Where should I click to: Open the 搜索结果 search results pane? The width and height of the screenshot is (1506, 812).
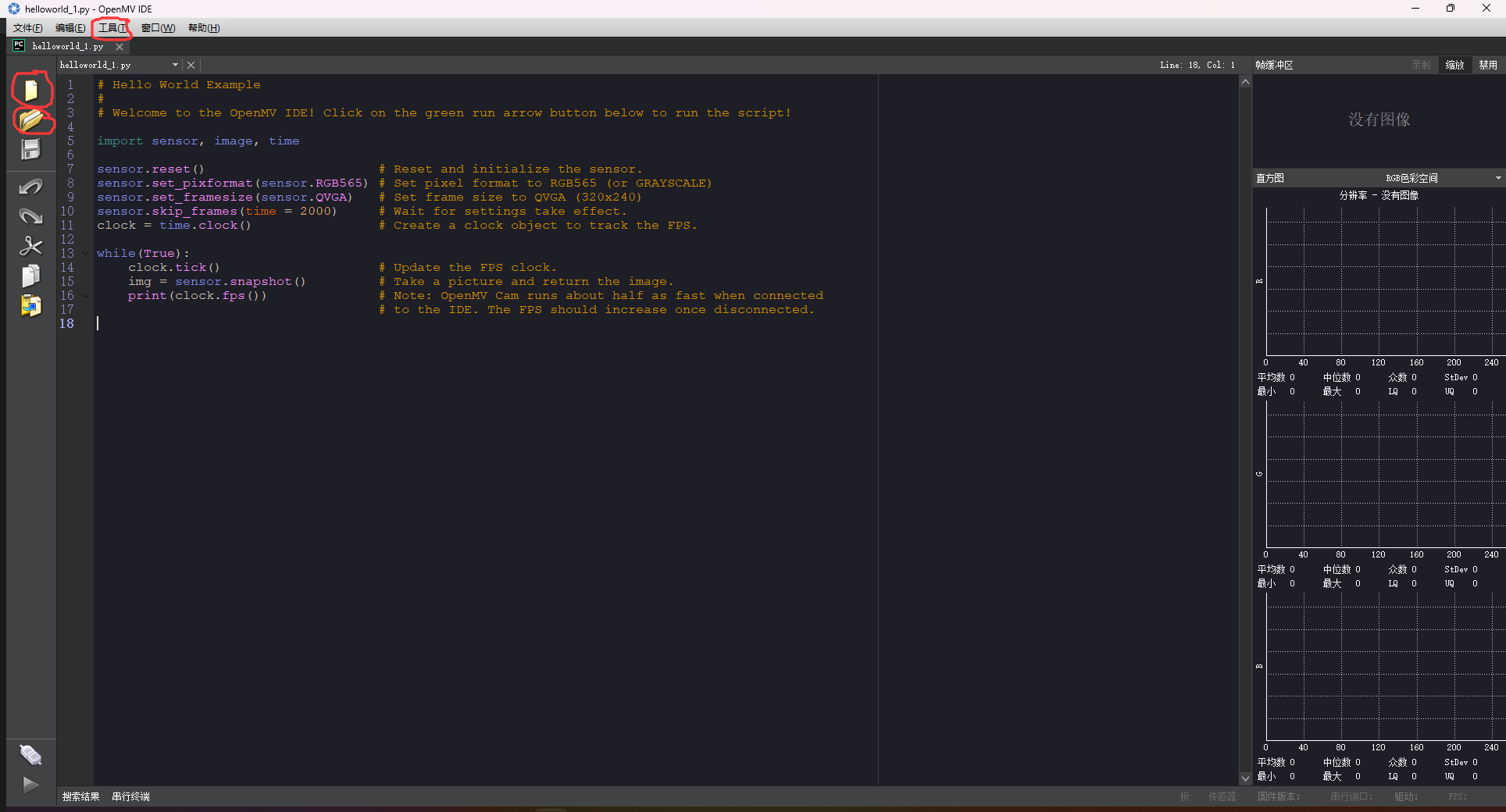[x=81, y=796]
